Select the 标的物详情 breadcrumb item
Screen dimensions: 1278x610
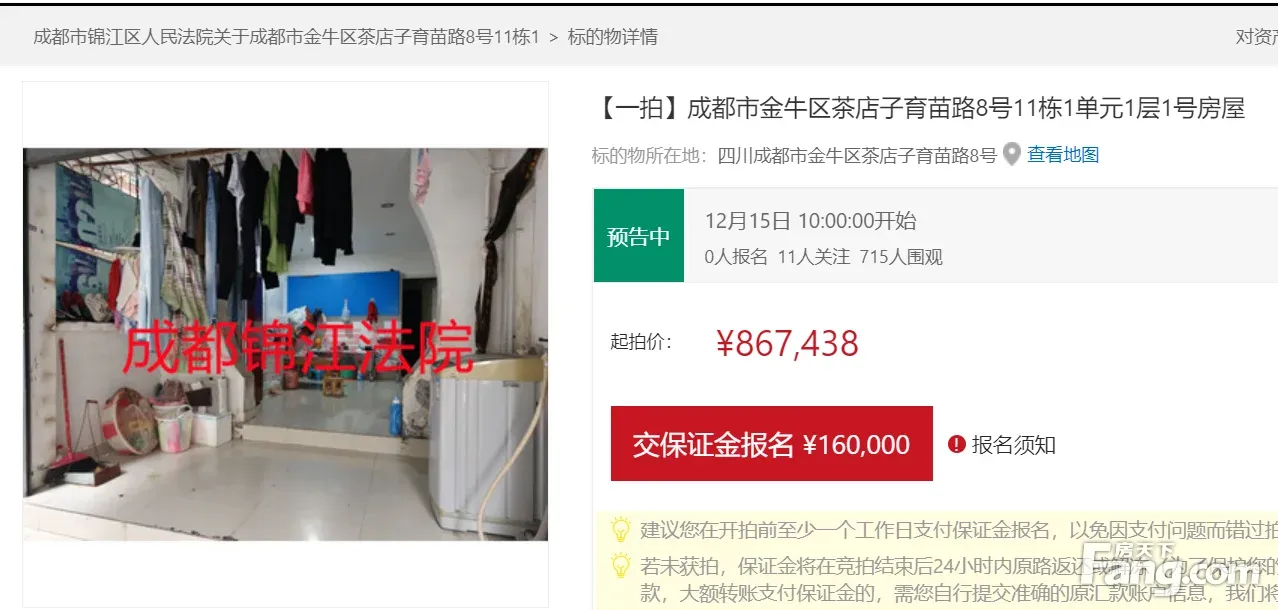pos(613,37)
